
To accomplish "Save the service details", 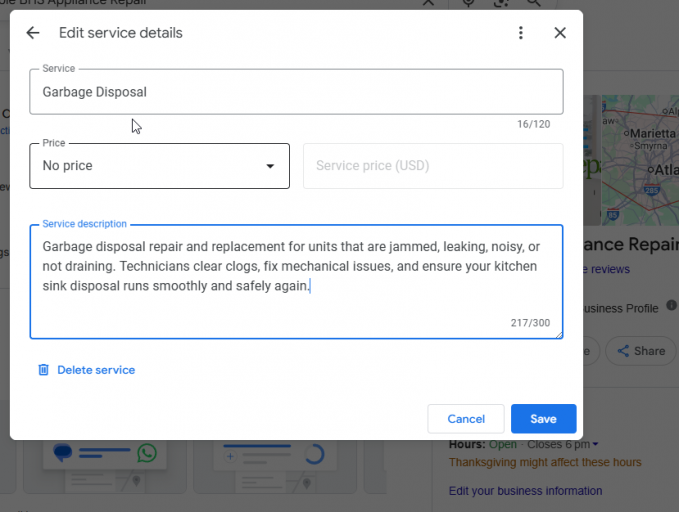I will [543, 419].
